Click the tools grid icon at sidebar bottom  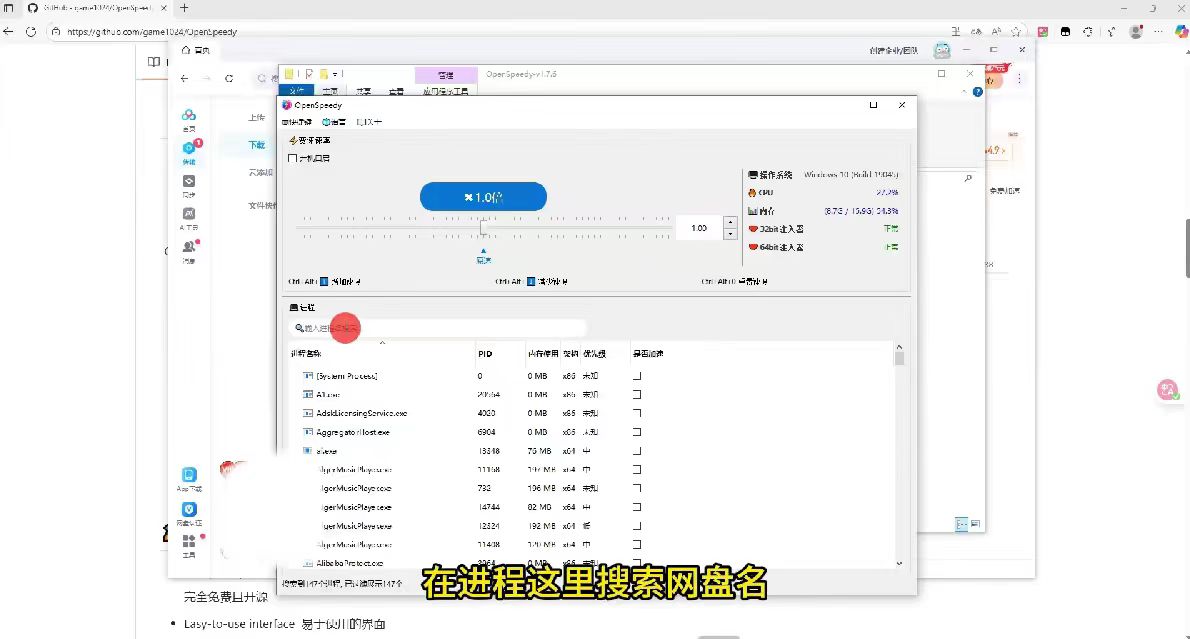(189, 543)
